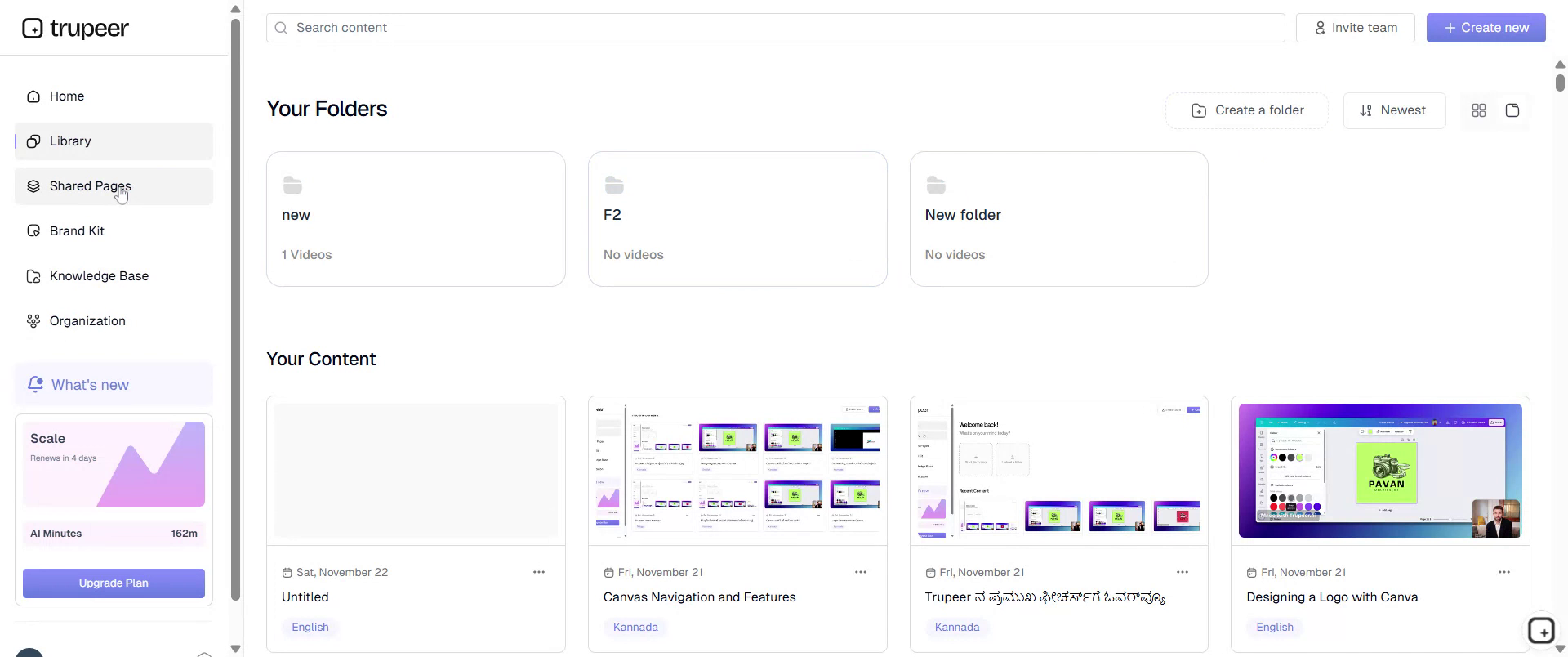Click the trupeer floating widget icon
Screen dimensions: 1568x657
tap(1542, 631)
